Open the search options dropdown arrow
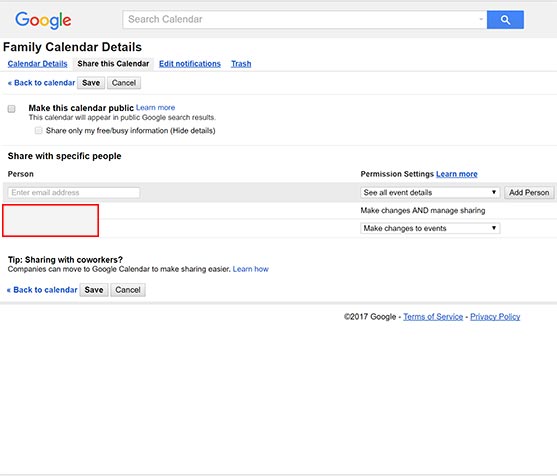The image size is (557, 476). (481, 19)
